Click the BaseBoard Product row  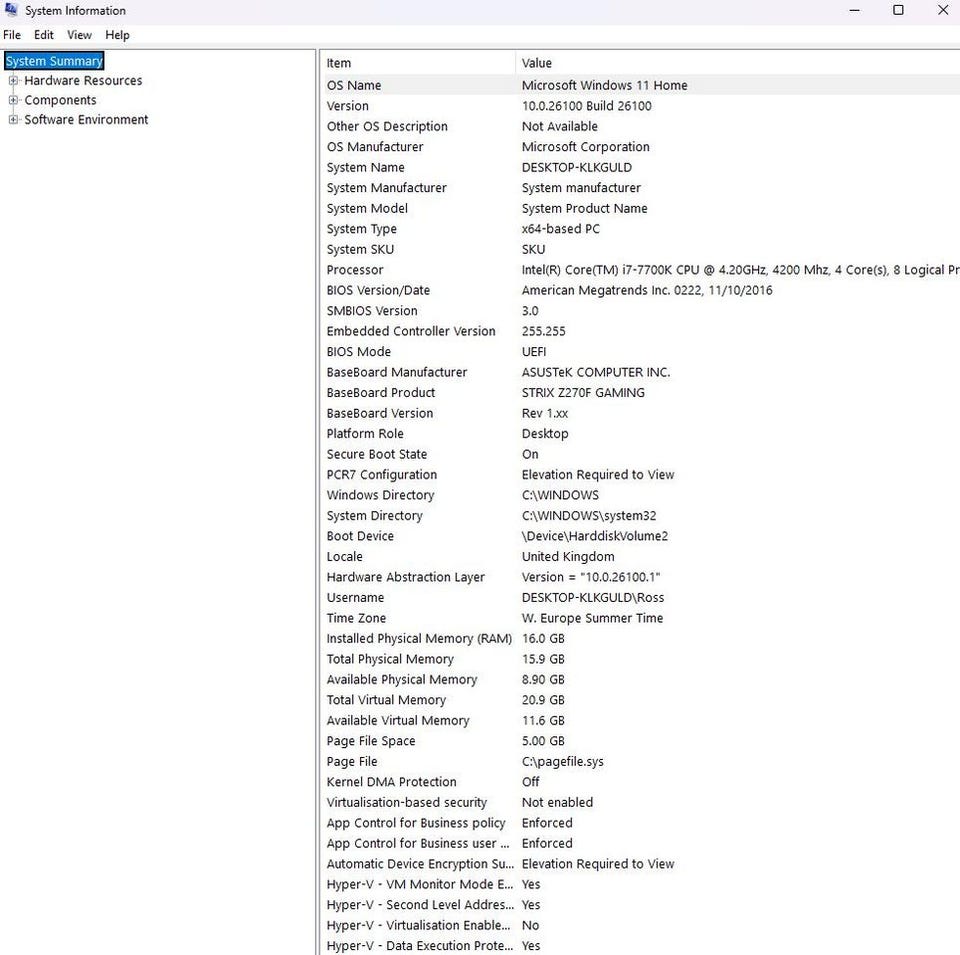pos(381,393)
